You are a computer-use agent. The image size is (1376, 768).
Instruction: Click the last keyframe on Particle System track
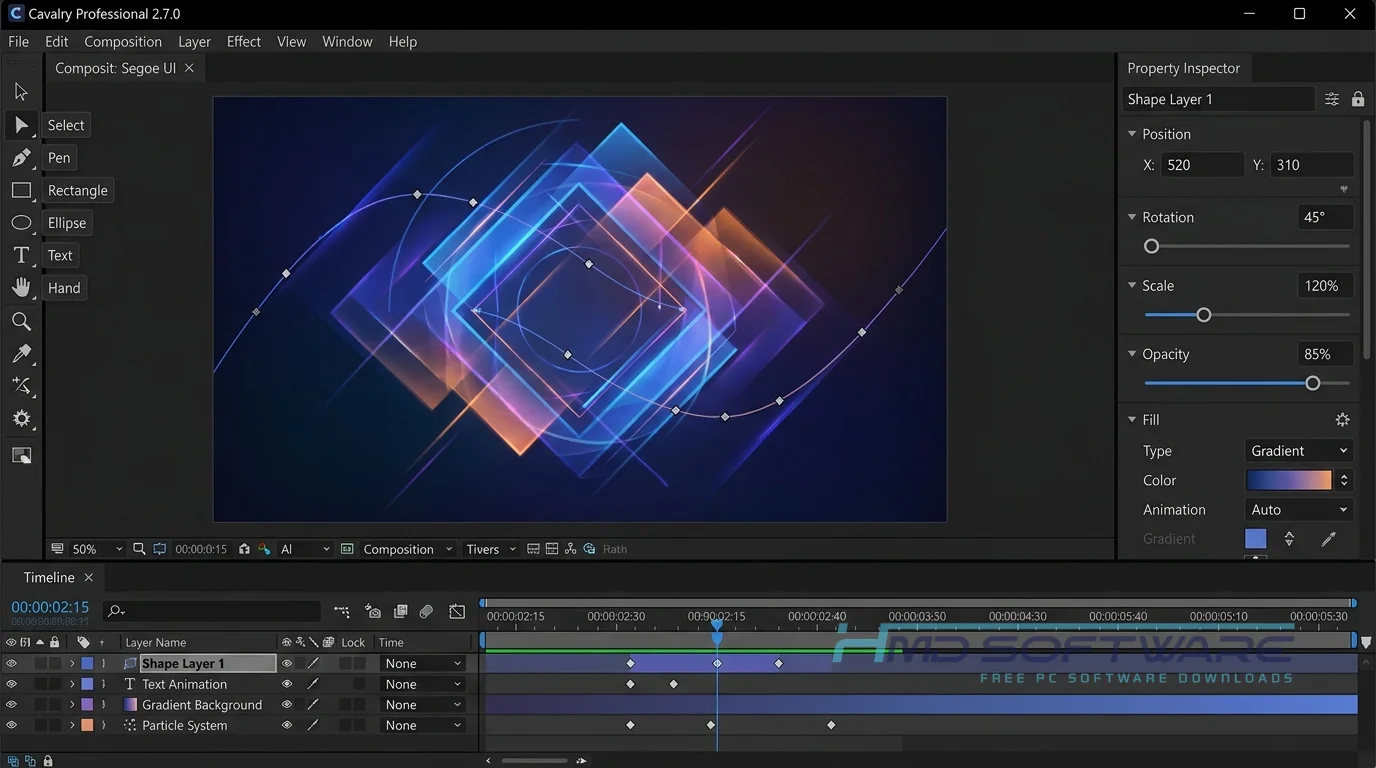(x=831, y=725)
